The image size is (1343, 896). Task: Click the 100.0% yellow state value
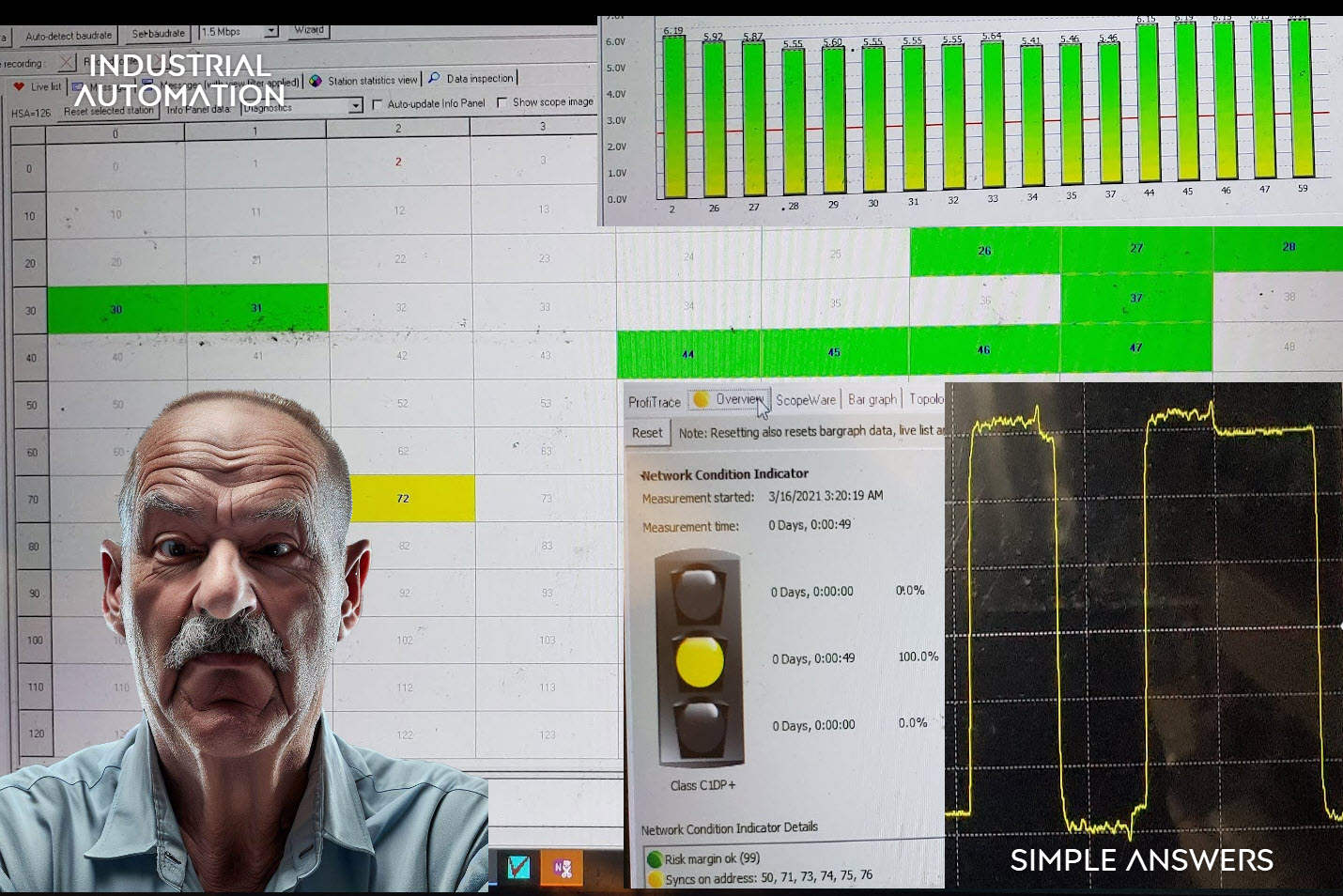point(918,657)
